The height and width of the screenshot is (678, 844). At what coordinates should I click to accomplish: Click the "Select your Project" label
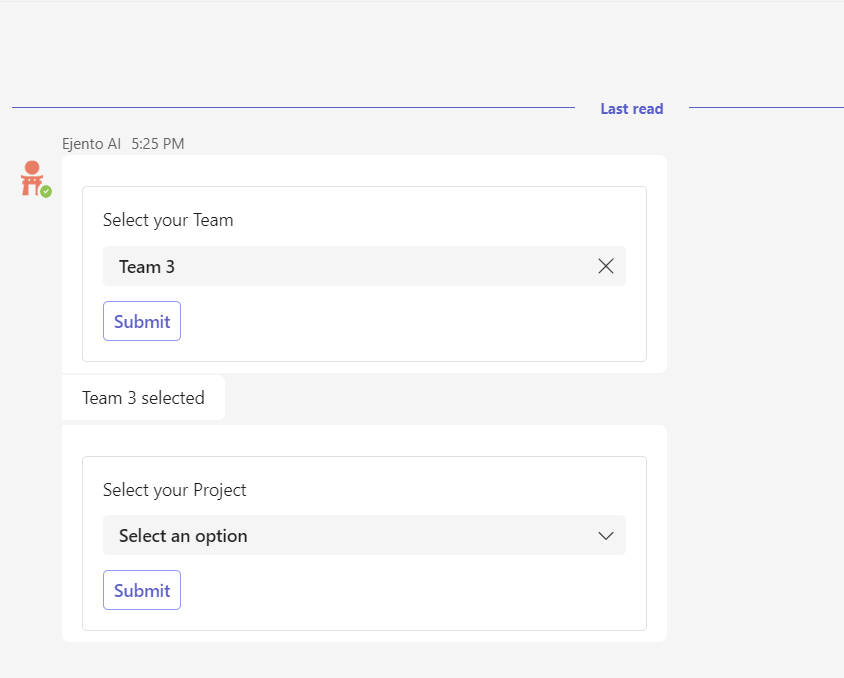174,490
